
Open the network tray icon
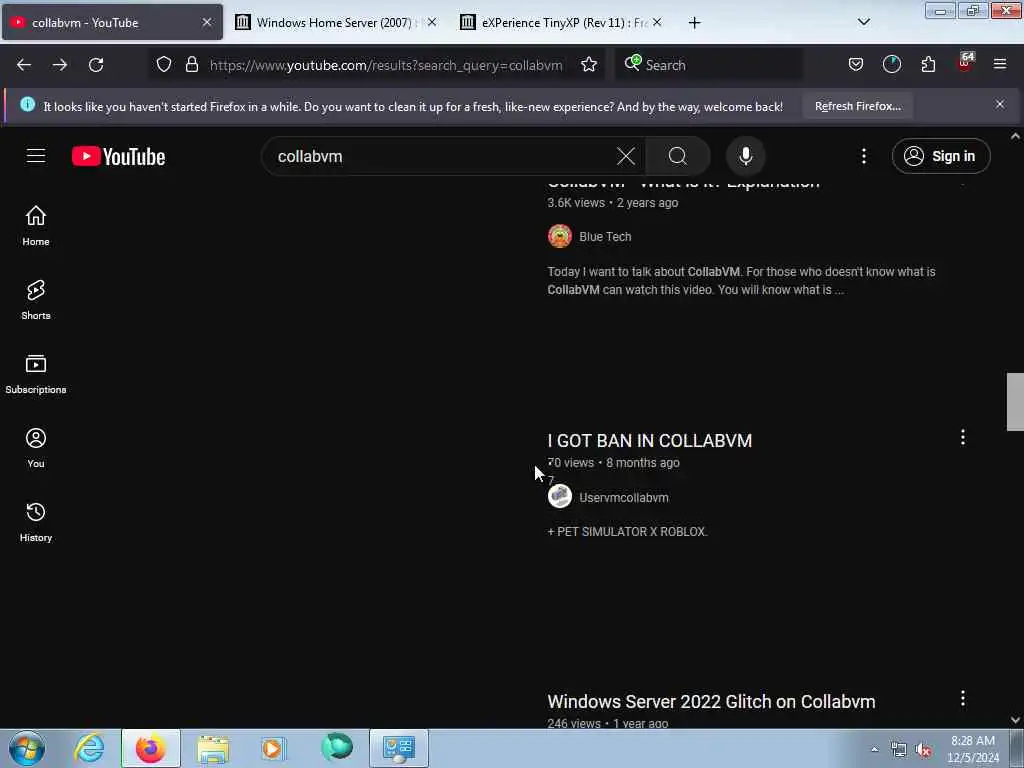point(899,750)
